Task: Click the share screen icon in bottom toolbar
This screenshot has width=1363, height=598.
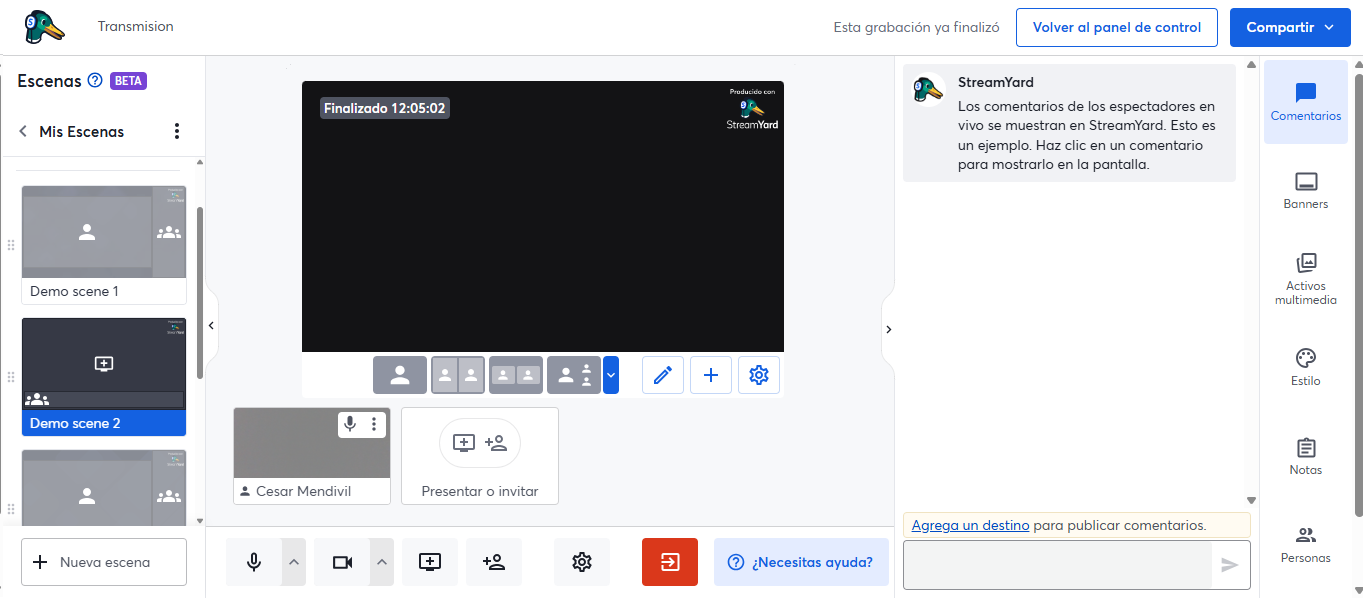Action: (429, 562)
